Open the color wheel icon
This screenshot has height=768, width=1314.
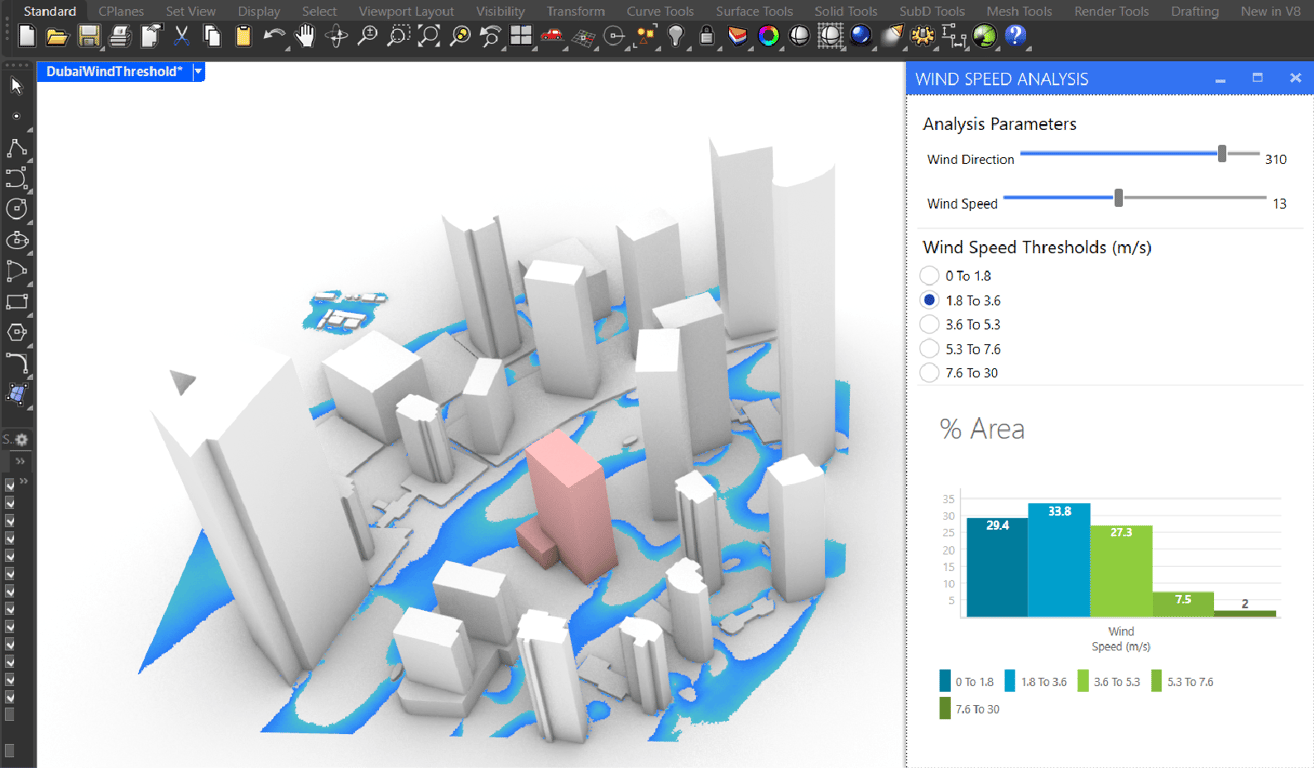(768, 37)
